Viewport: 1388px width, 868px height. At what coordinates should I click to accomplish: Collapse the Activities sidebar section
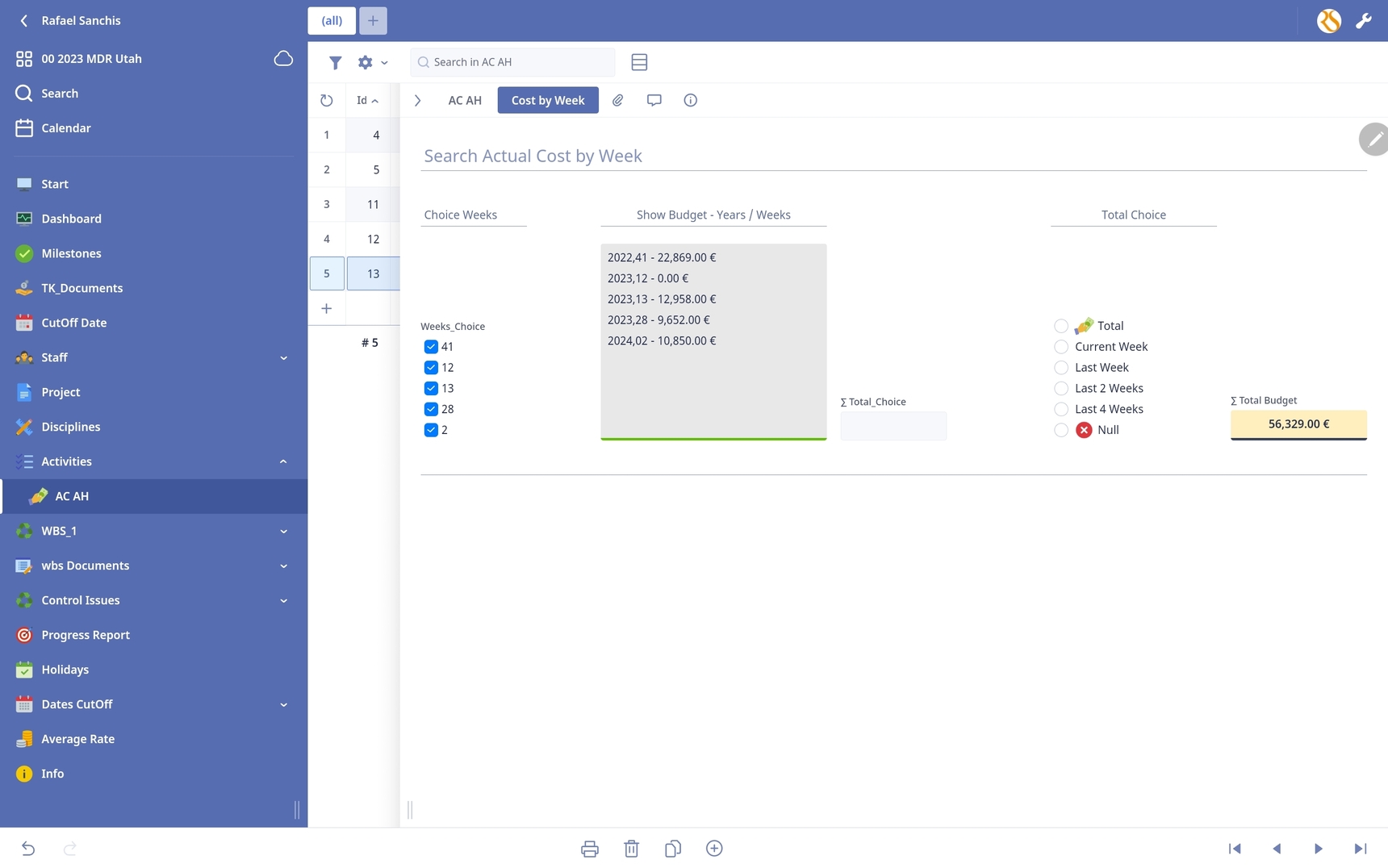point(283,461)
